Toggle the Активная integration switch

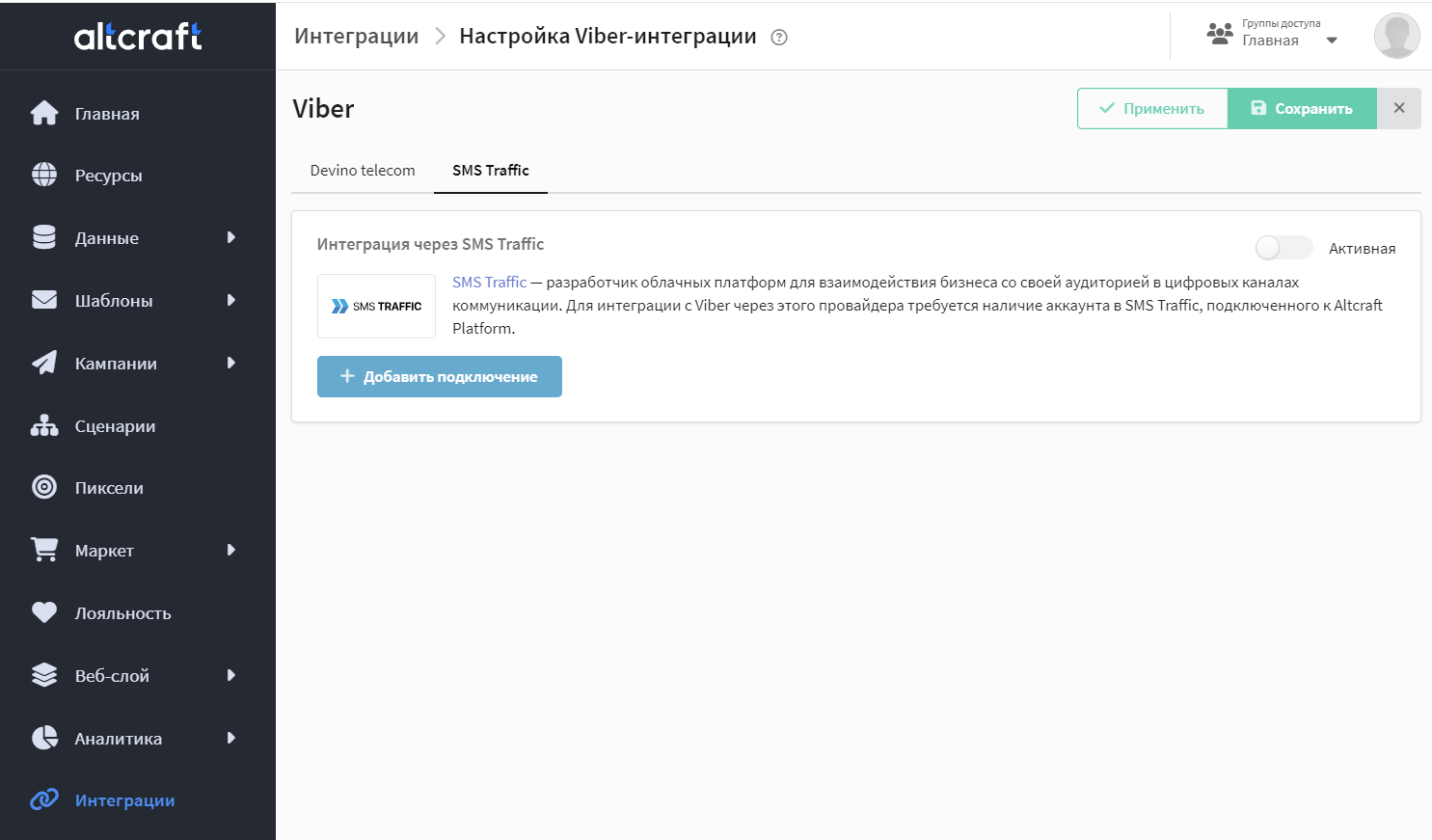(x=1283, y=248)
